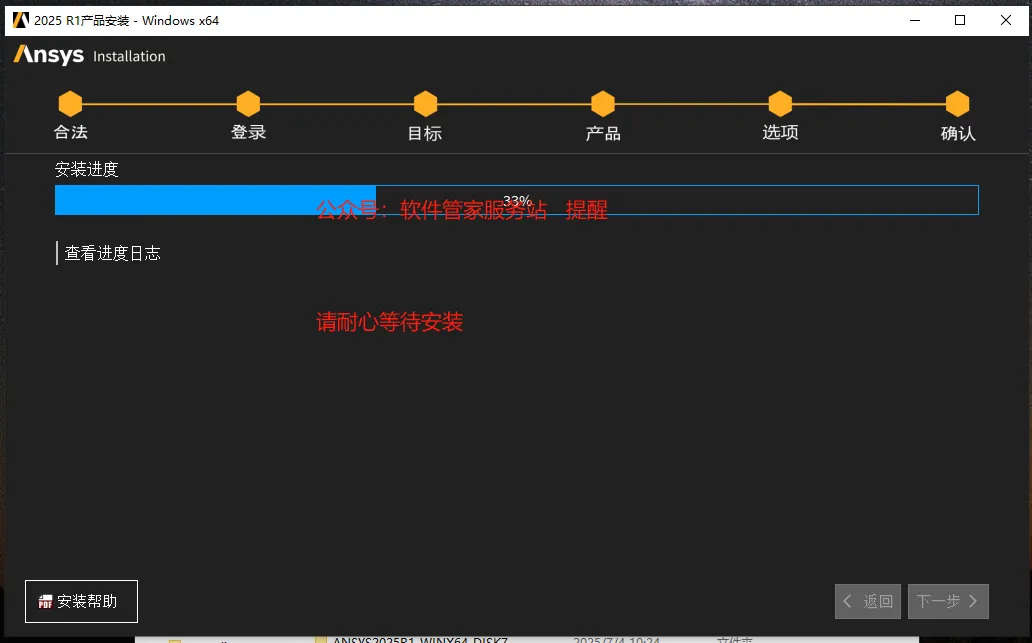Click the 目标 step label

[425, 133]
